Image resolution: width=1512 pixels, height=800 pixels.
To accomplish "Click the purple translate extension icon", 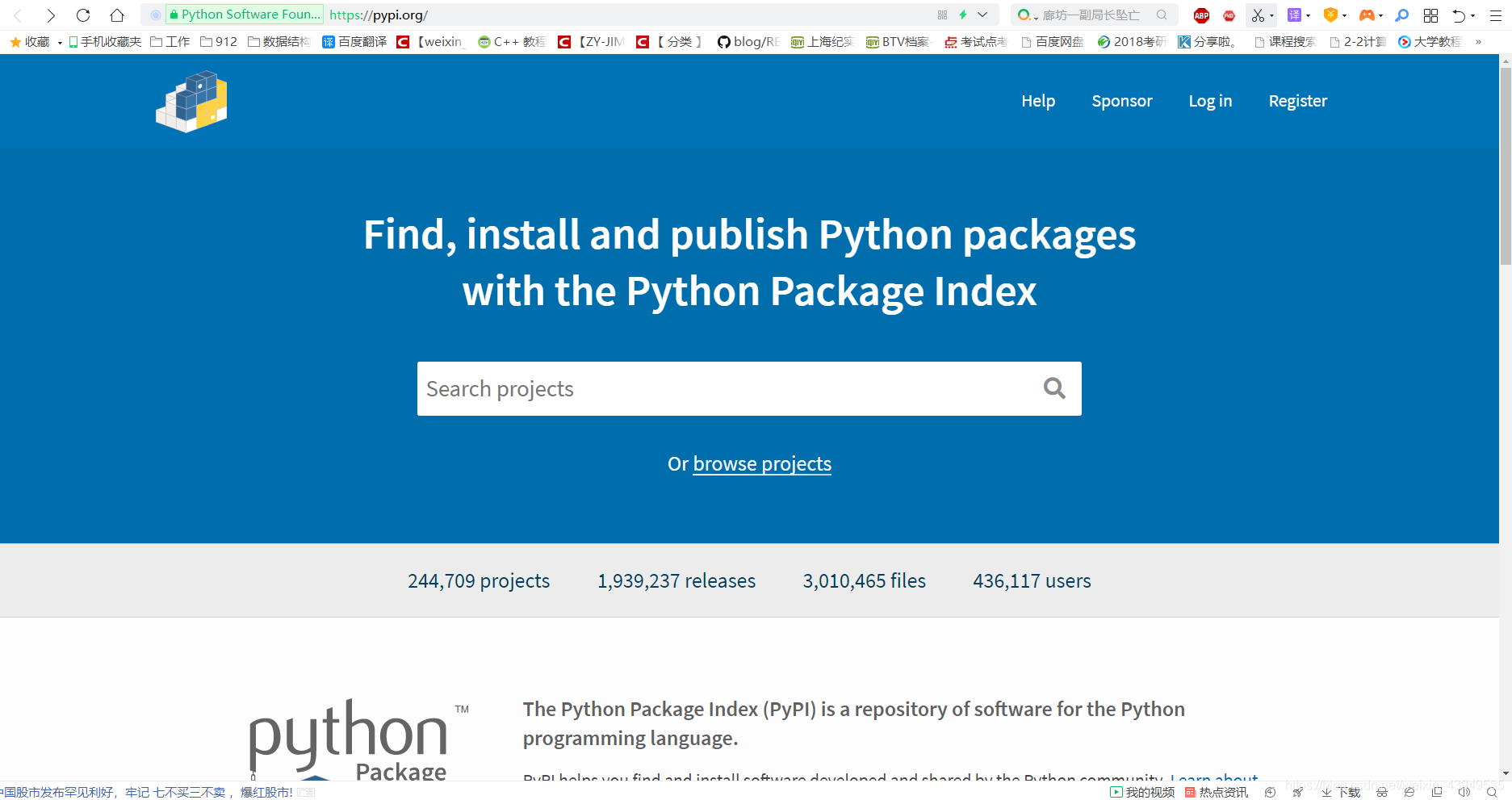I will pyautogui.click(x=1294, y=15).
